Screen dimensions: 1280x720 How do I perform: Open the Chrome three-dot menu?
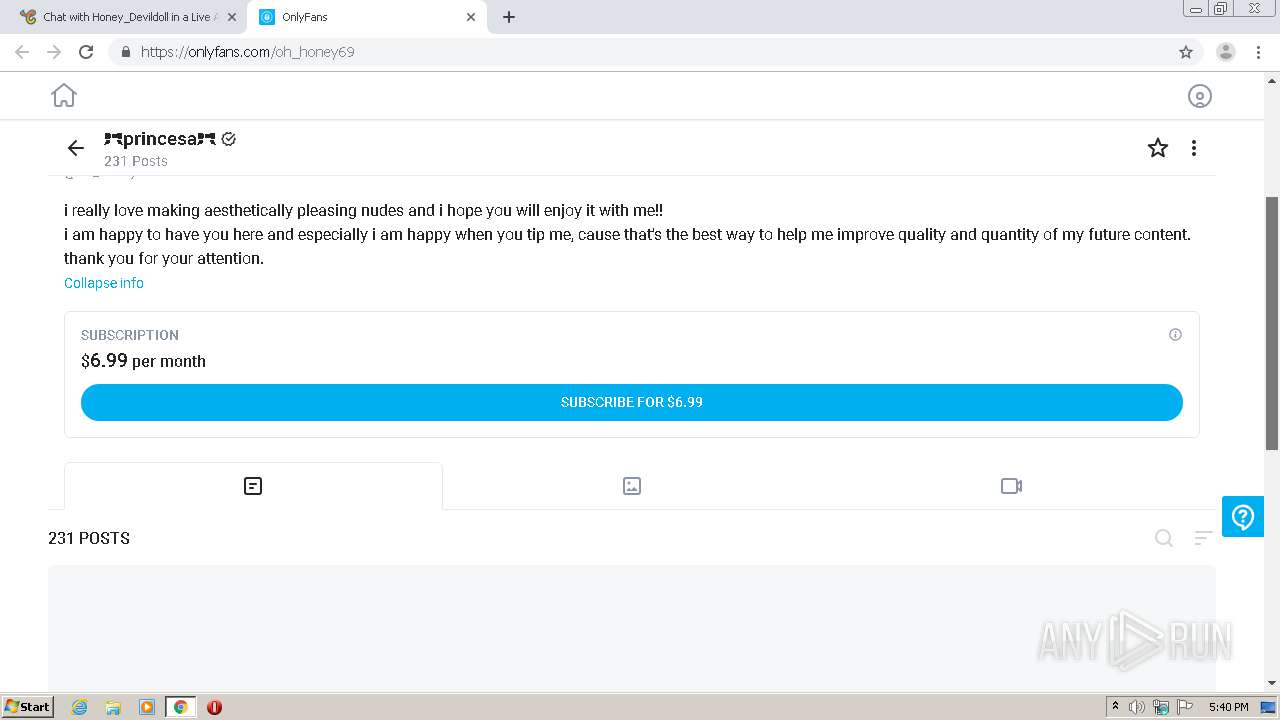[x=1258, y=52]
